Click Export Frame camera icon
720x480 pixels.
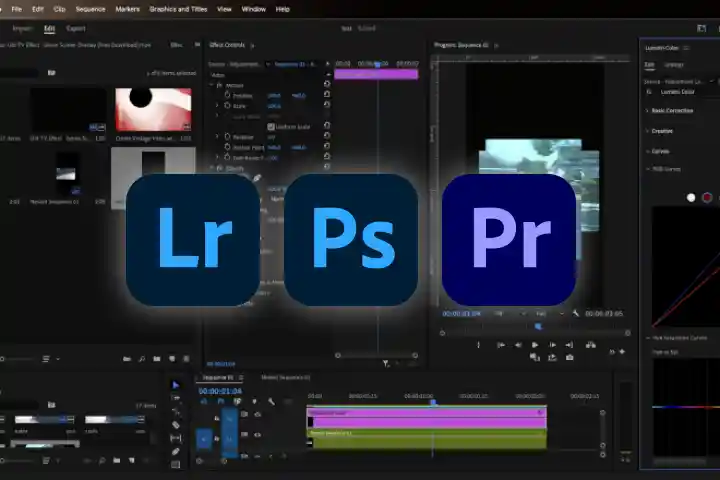[569, 357]
